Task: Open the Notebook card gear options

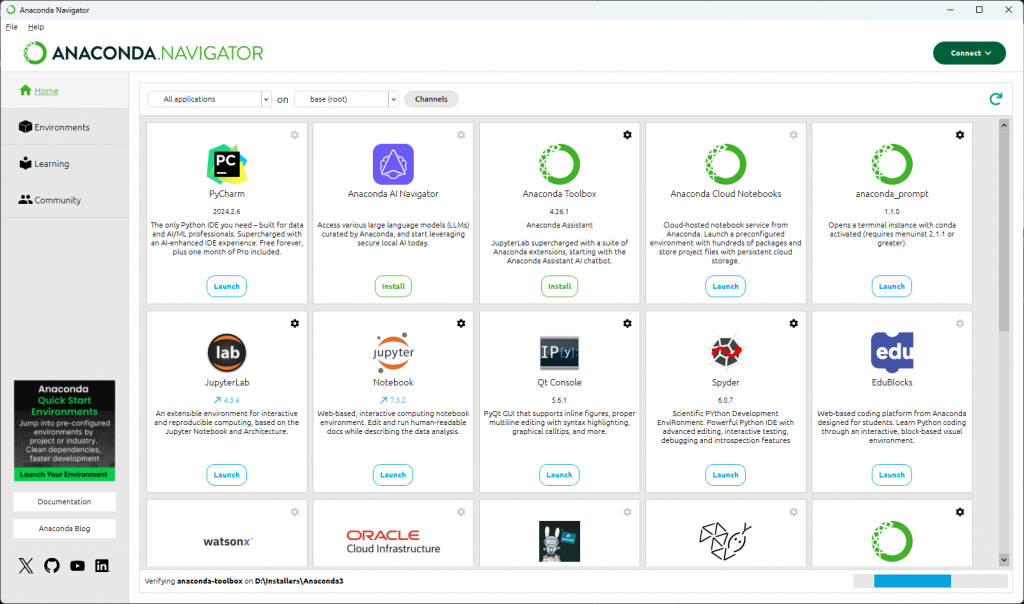Action: point(461,324)
